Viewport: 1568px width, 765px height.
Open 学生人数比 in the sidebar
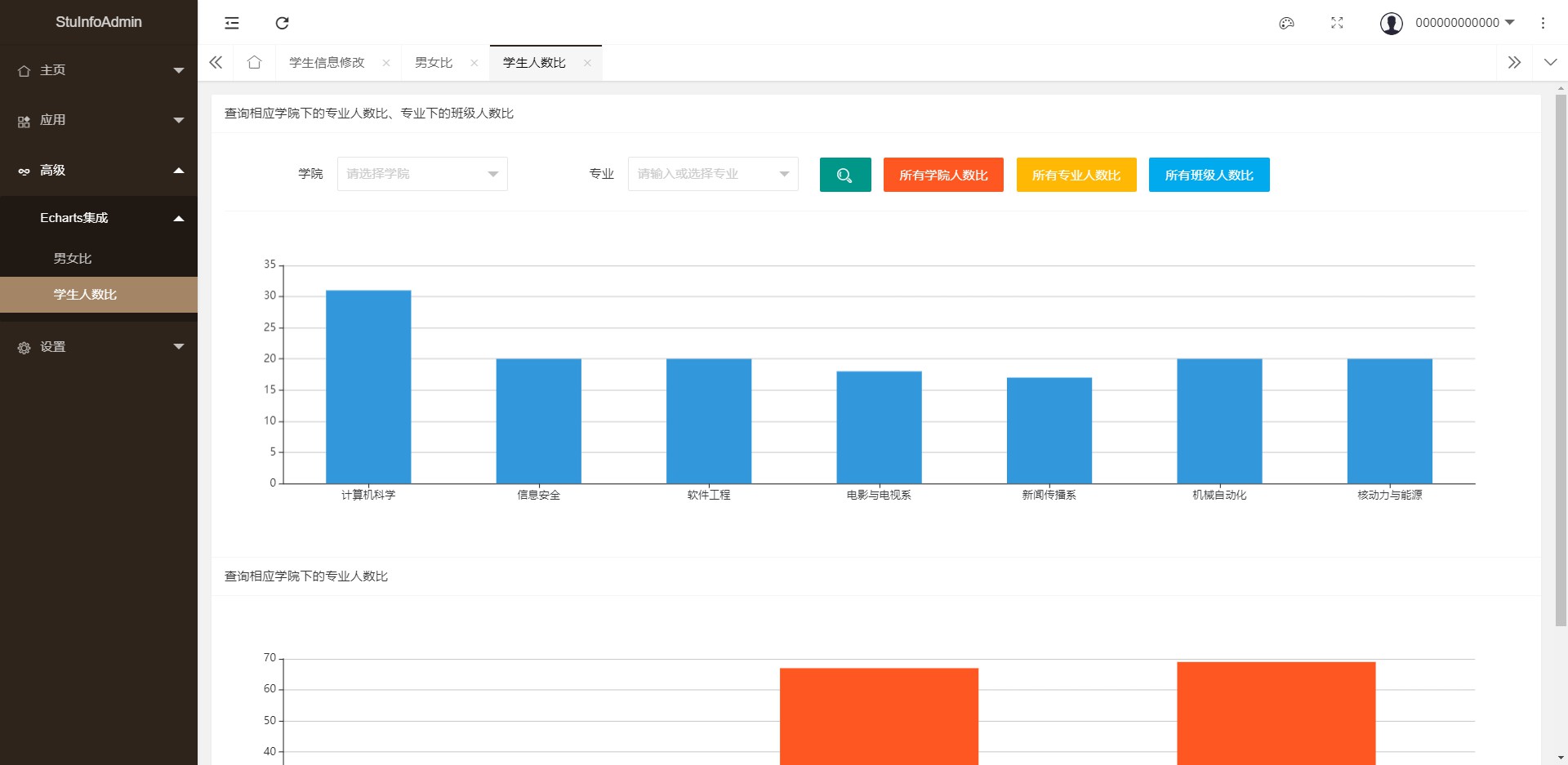[x=99, y=295]
